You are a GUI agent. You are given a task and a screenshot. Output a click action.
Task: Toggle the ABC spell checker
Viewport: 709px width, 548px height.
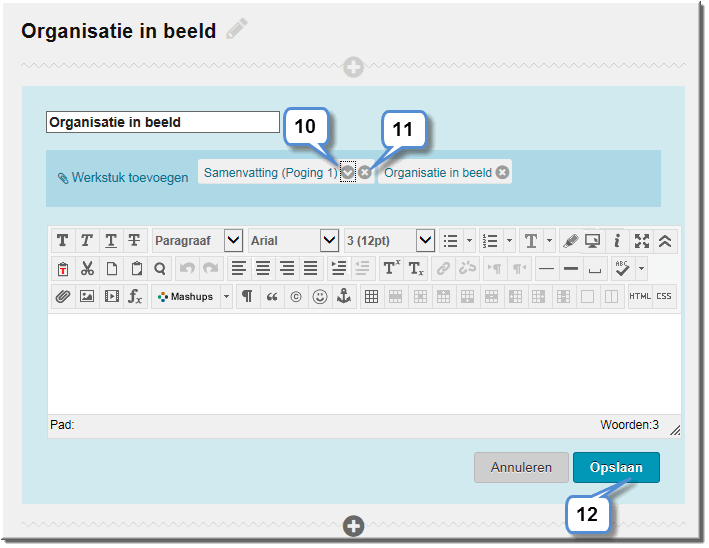coord(623,269)
